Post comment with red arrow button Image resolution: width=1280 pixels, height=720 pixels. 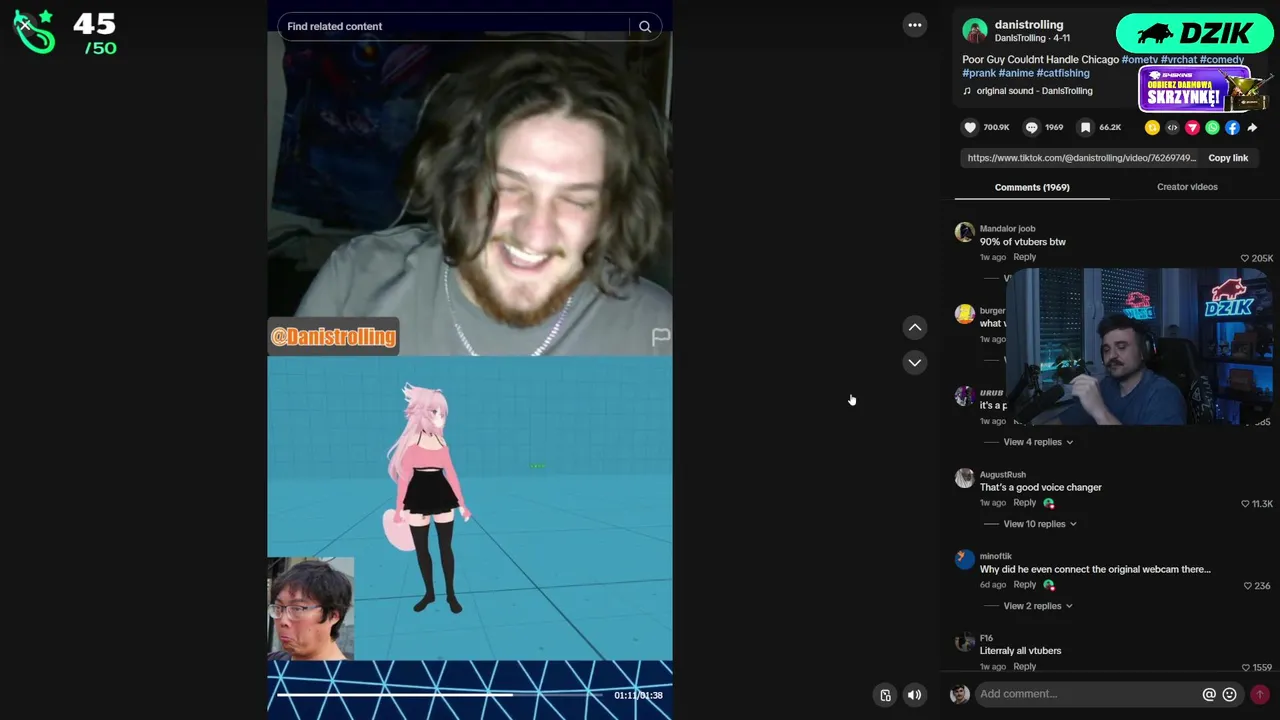(1259, 694)
